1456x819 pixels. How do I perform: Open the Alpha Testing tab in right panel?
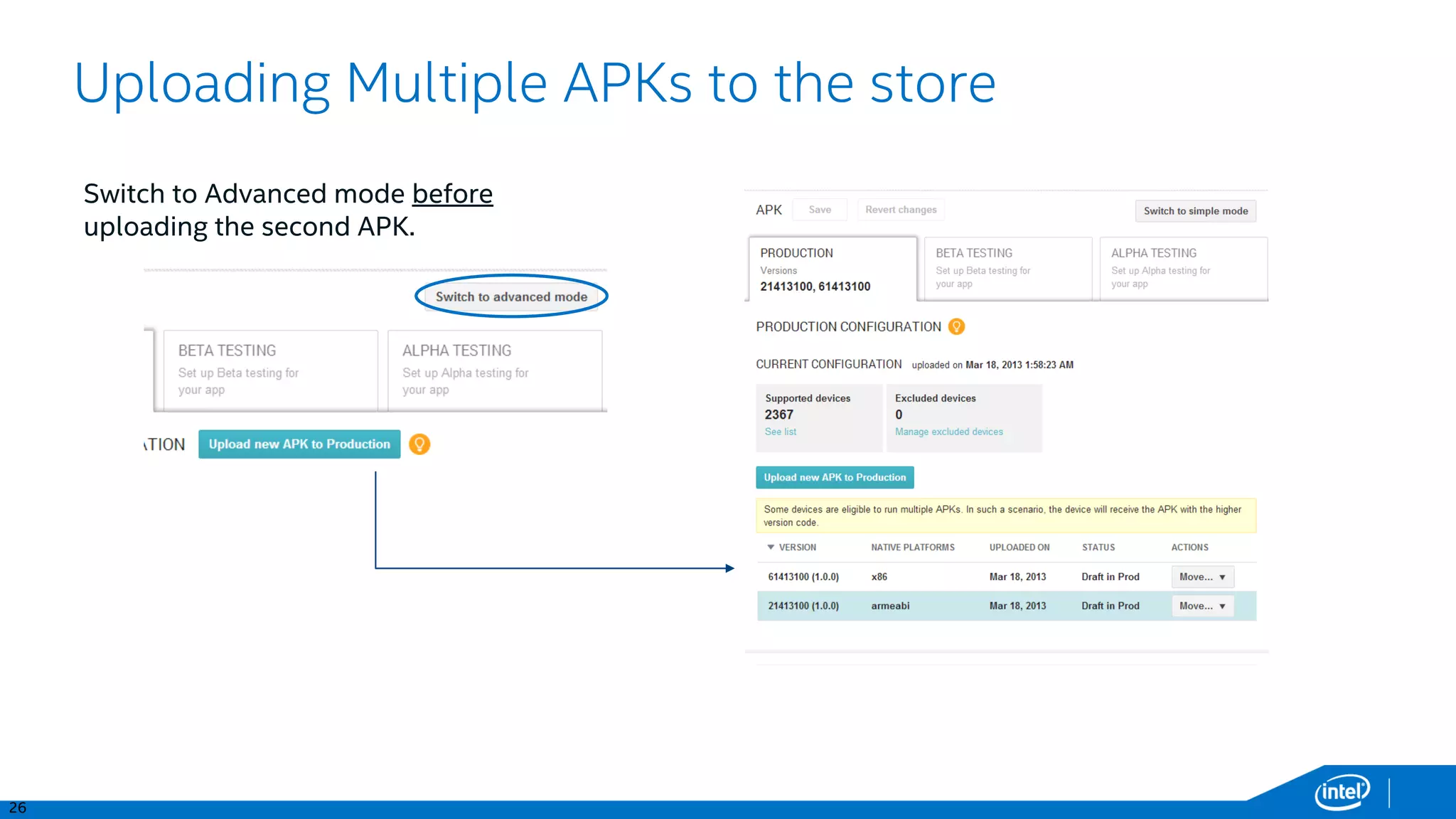[1183, 269]
